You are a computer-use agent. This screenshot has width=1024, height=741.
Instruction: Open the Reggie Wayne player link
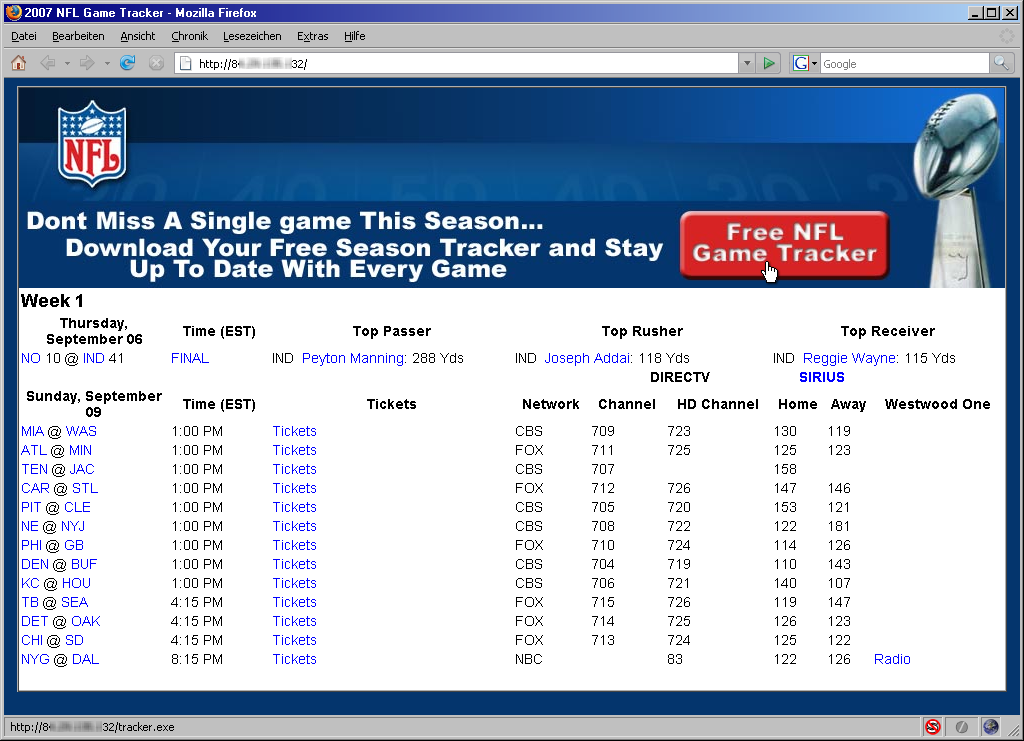850,358
